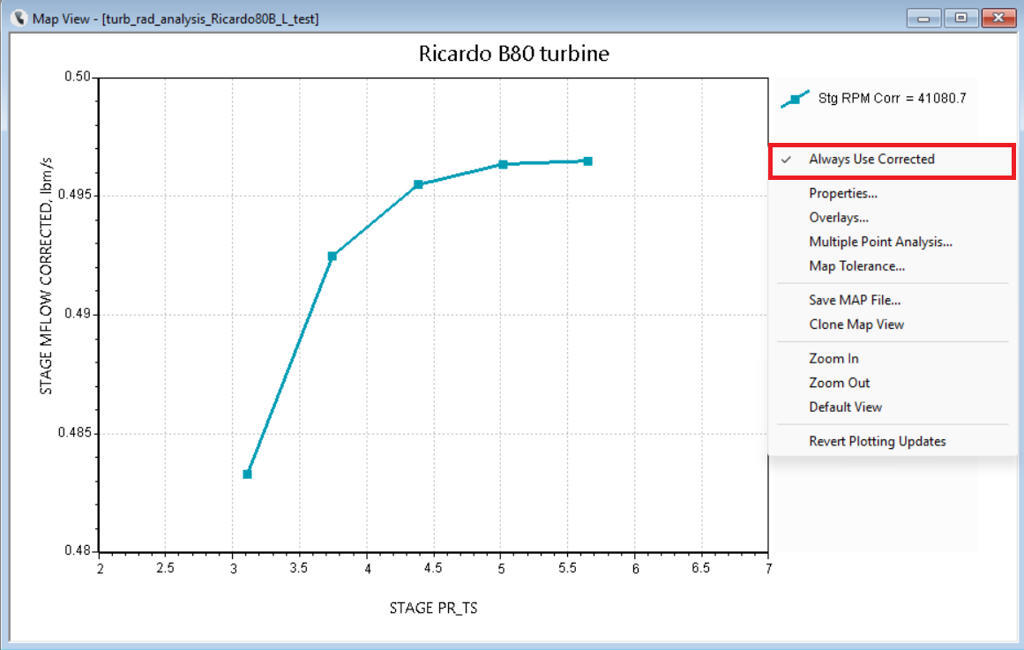
Task: Choose Revert Plotting Updates
Action: coord(877,442)
